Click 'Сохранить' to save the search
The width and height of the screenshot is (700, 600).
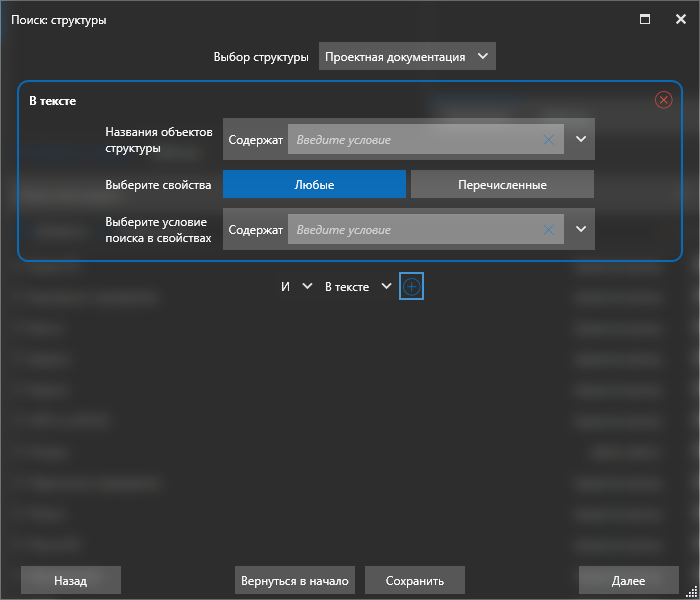tap(415, 580)
